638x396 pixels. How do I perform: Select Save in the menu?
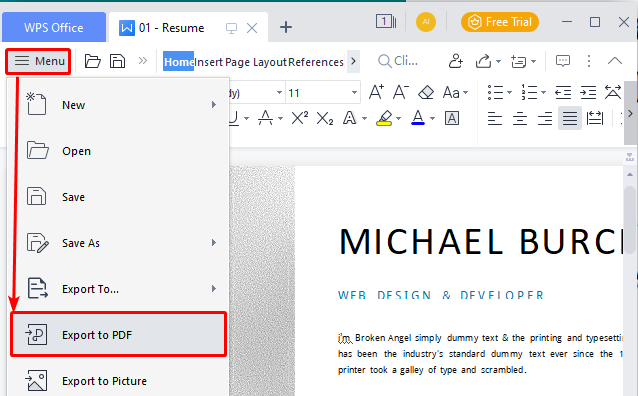[118, 197]
